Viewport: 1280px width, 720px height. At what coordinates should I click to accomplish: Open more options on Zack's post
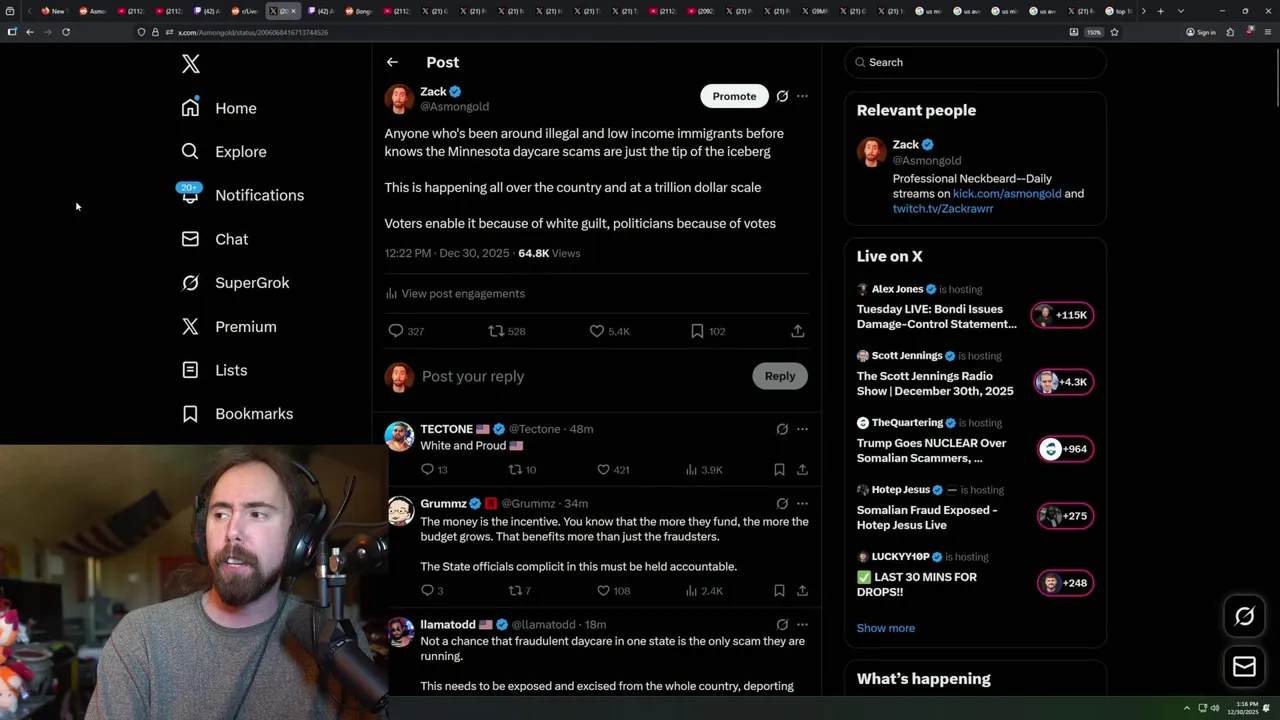tap(802, 96)
